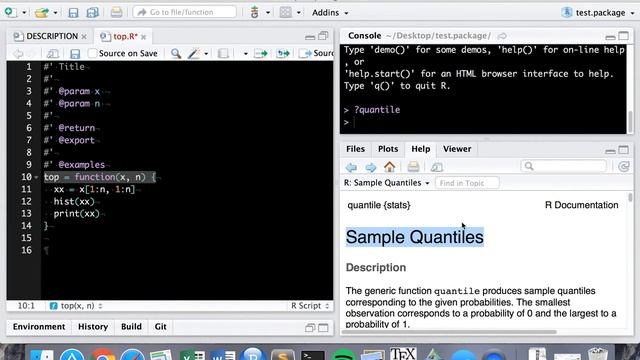Click the code tools magic wand icon
The image size is (640, 360).
pyautogui.click(x=193, y=53)
